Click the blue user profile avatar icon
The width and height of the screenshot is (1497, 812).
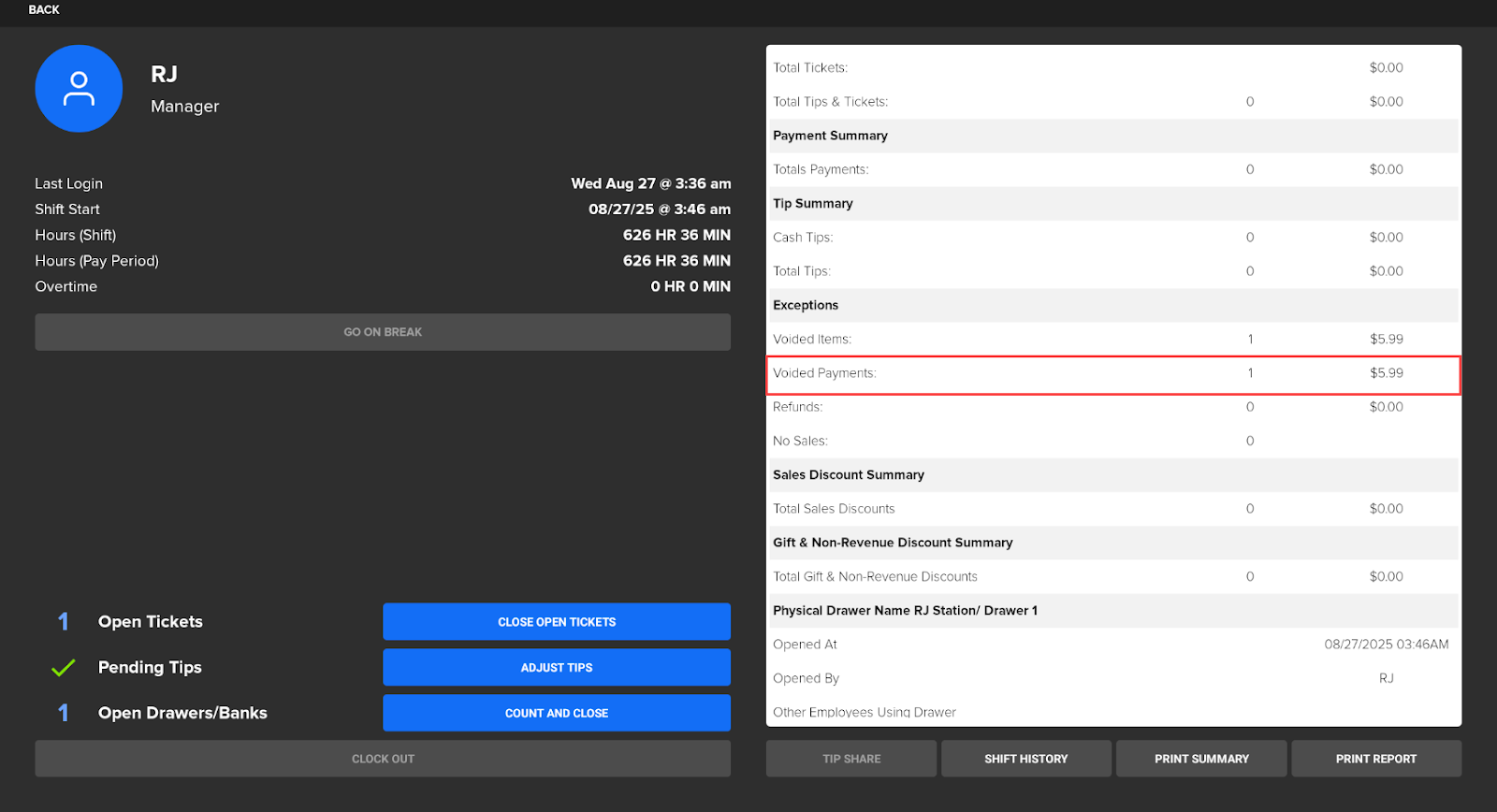click(x=79, y=89)
